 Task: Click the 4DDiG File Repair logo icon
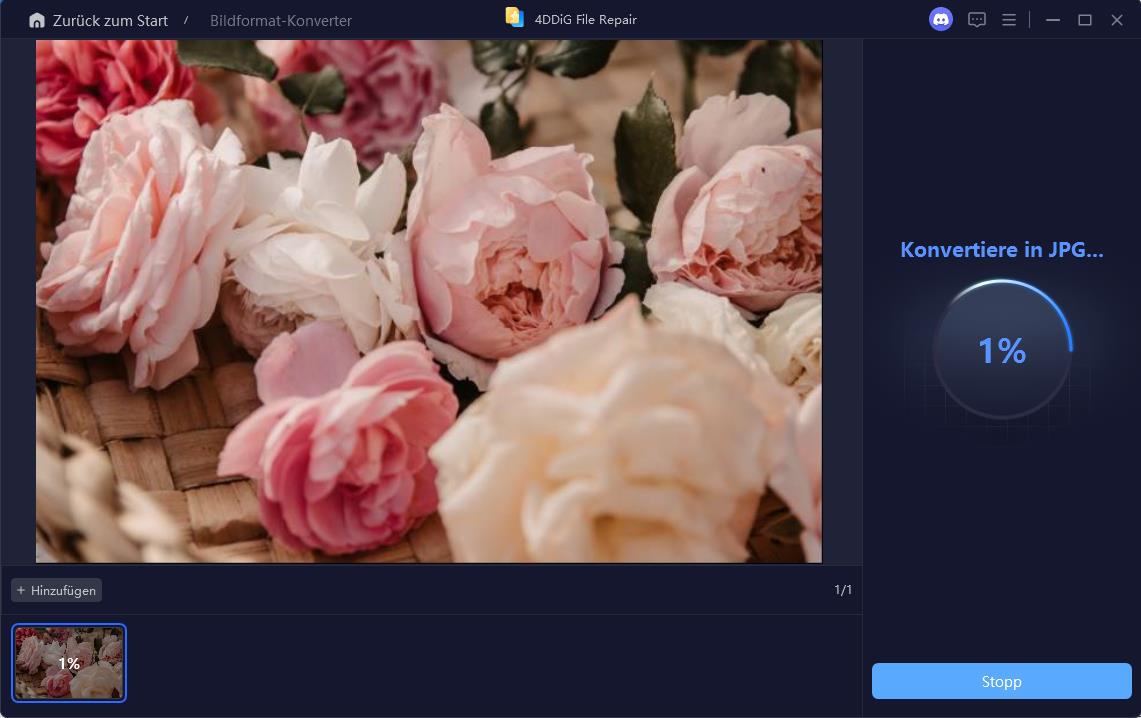tap(514, 17)
